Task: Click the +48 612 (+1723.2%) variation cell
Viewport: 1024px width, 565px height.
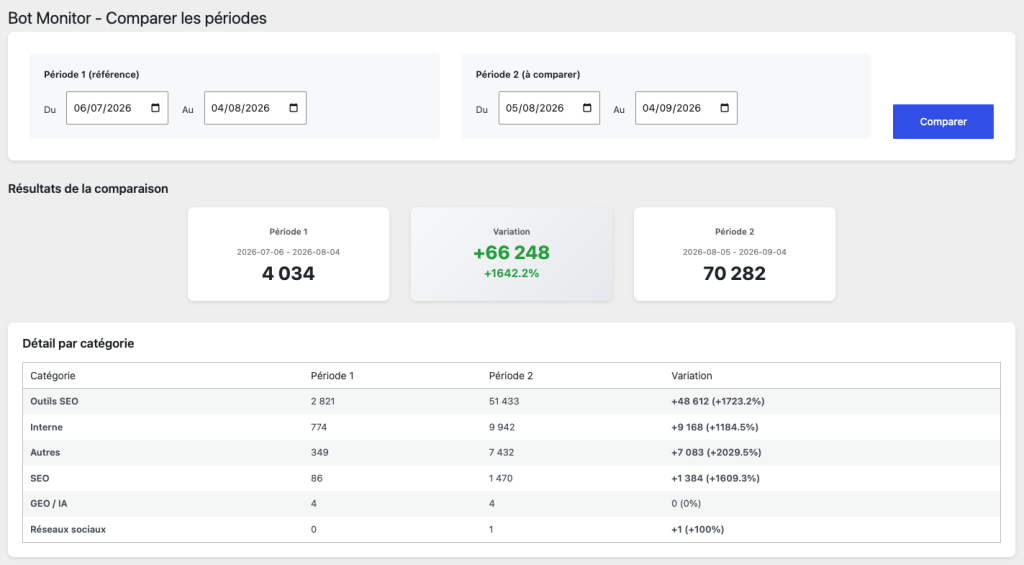Action: pyautogui.click(x=718, y=401)
